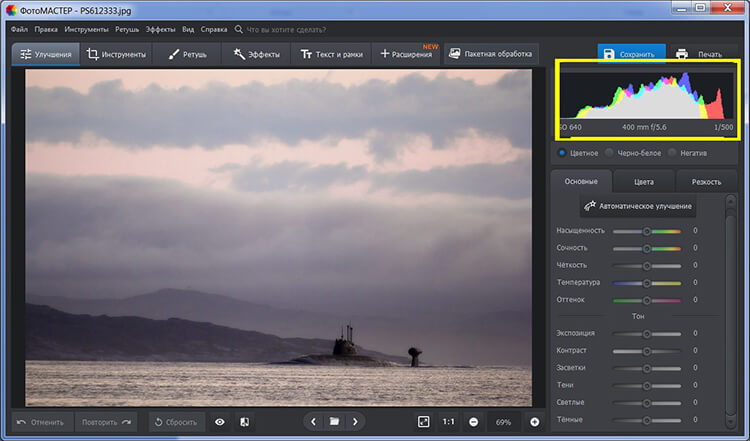
Task: Click Автоматическое улучшение button
Action: click(639, 206)
